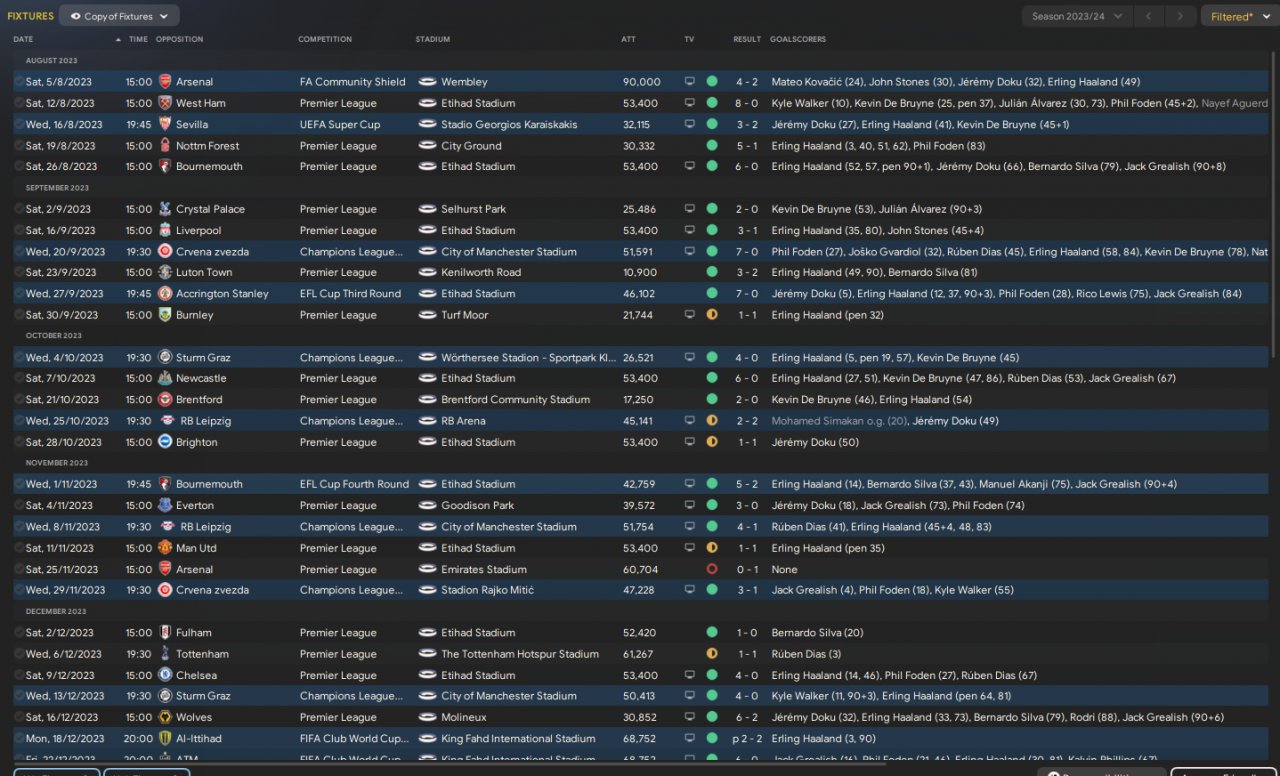Sort fixtures by the Att column header

(x=628, y=39)
